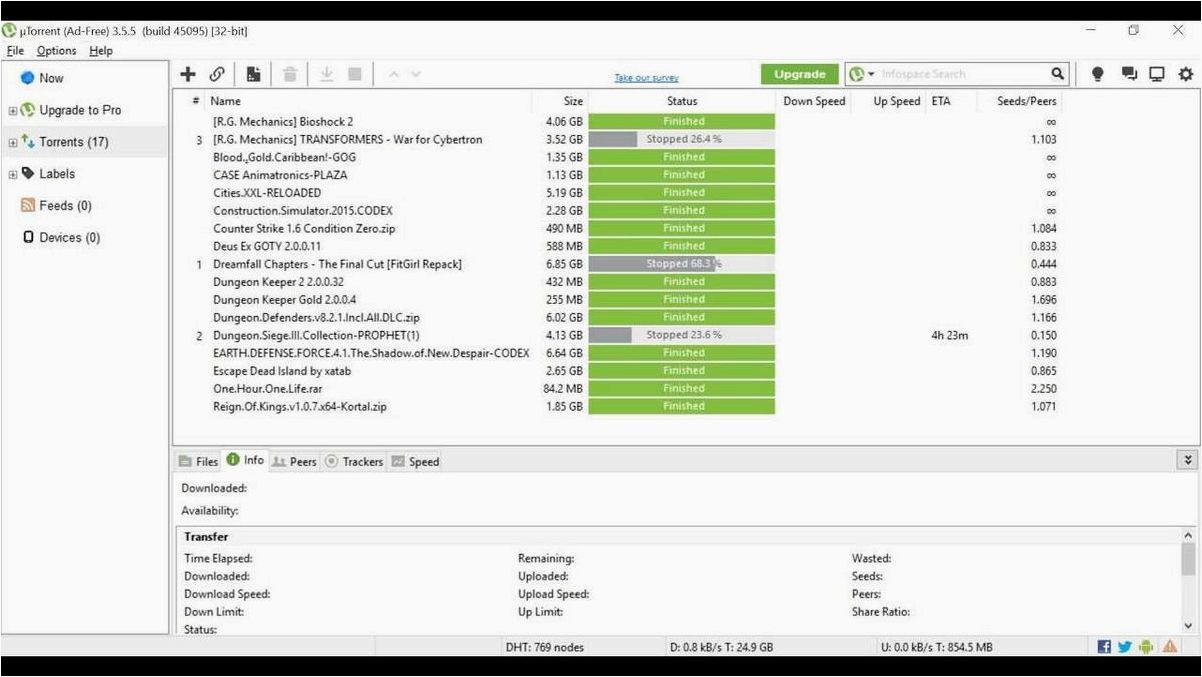Switch to the Files tab
1202x677 pixels.
coord(198,461)
